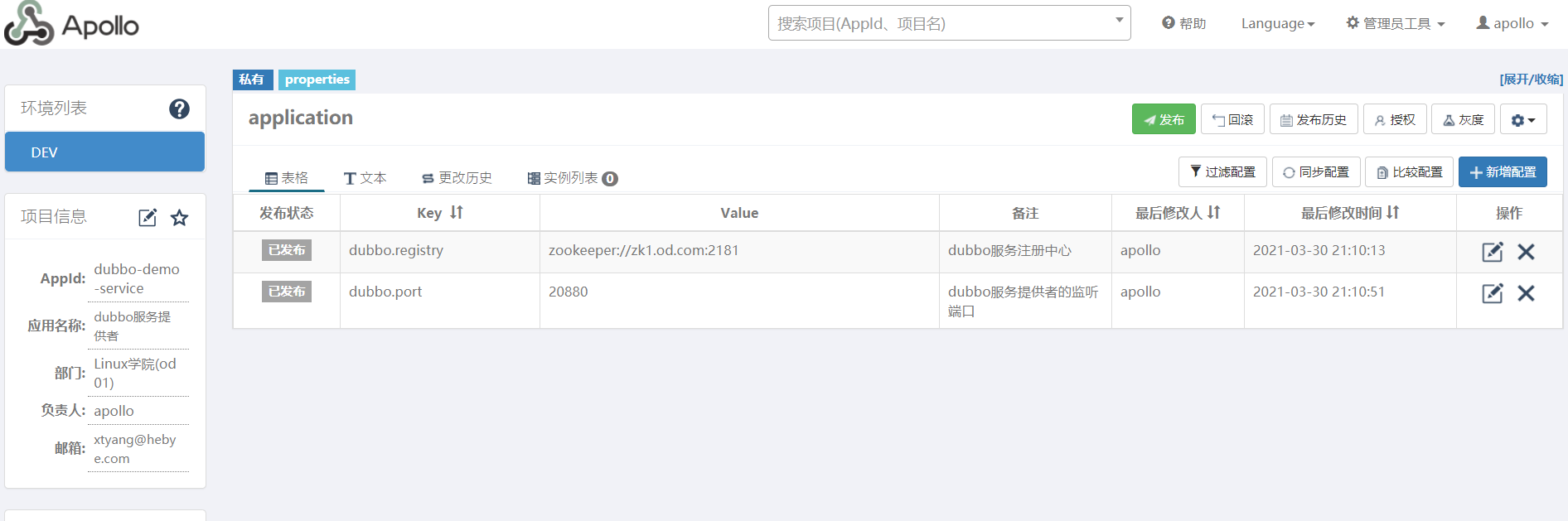Open the project search combo box
This screenshot has width=1568, height=521.
click(949, 23)
